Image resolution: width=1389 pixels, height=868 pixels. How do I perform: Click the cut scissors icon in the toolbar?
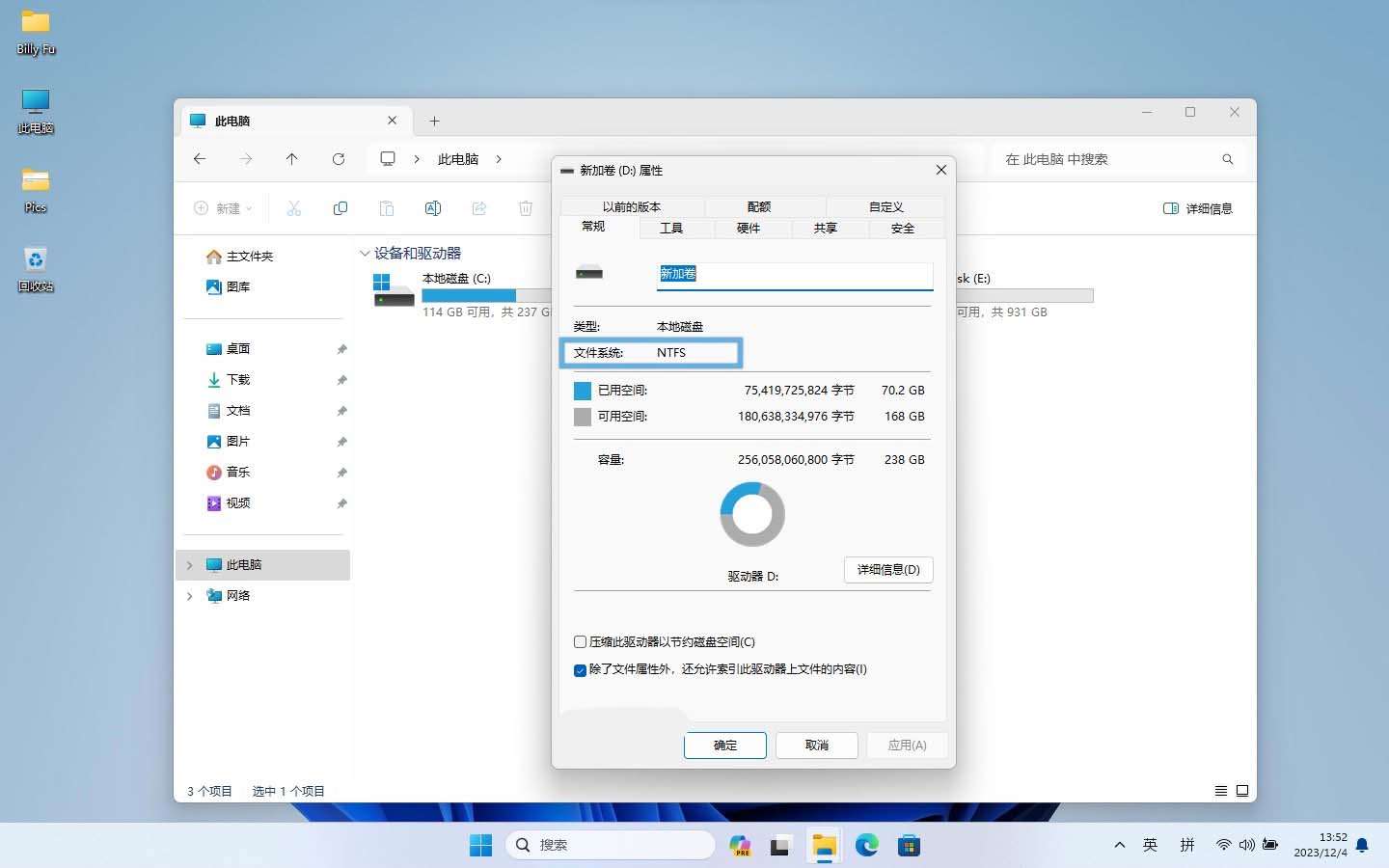click(294, 208)
